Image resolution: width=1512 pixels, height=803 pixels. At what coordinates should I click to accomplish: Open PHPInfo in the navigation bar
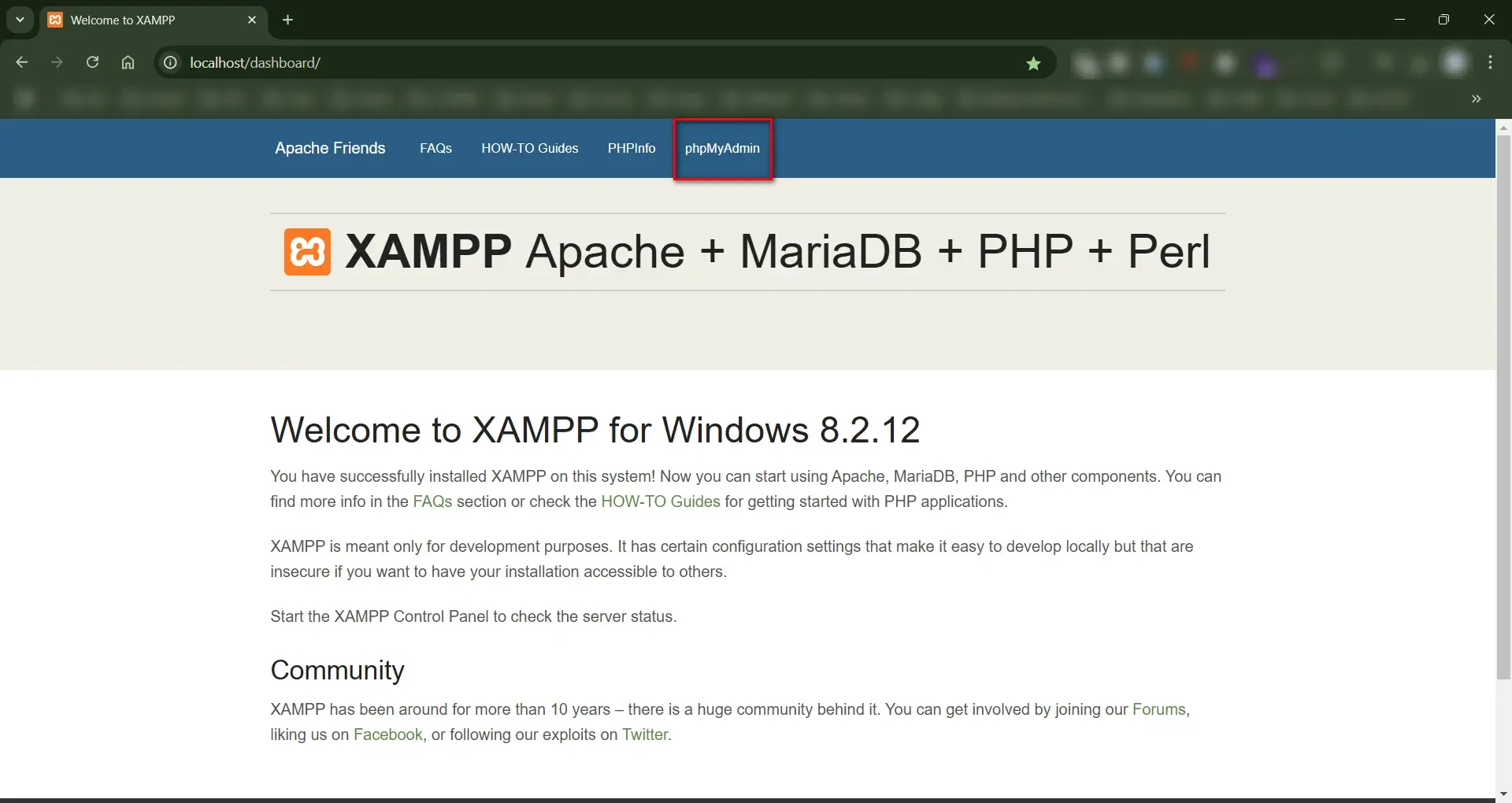point(631,148)
